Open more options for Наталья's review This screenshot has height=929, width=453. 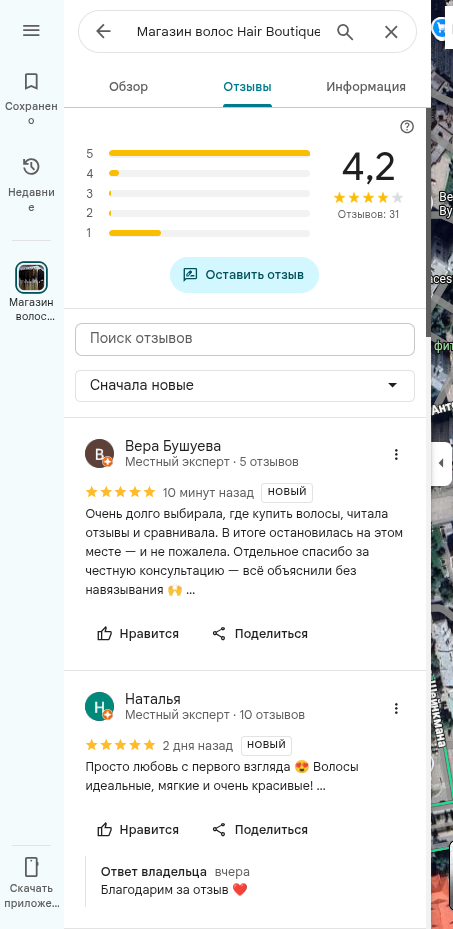pos(396,708)
